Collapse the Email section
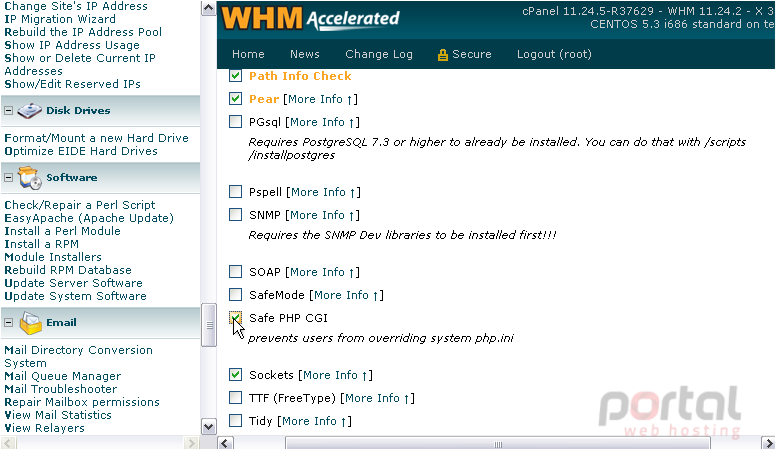This screenshot has height=450, width=776. click(x=8, y=322)
